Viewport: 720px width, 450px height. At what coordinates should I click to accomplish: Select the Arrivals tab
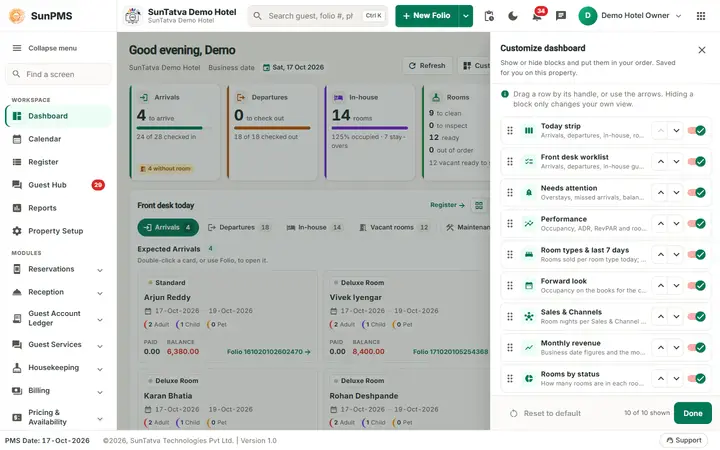pyautogui.click(x=168, y=227)
